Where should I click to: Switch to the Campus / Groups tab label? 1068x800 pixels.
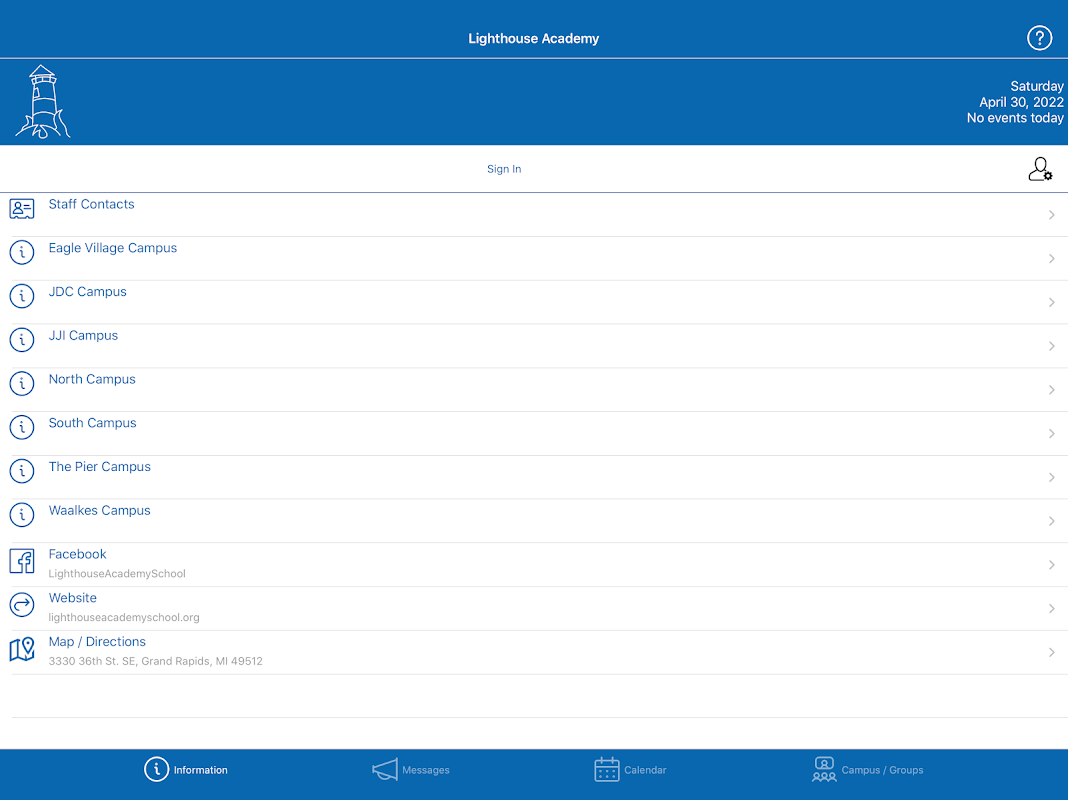[x=882, y=770]
